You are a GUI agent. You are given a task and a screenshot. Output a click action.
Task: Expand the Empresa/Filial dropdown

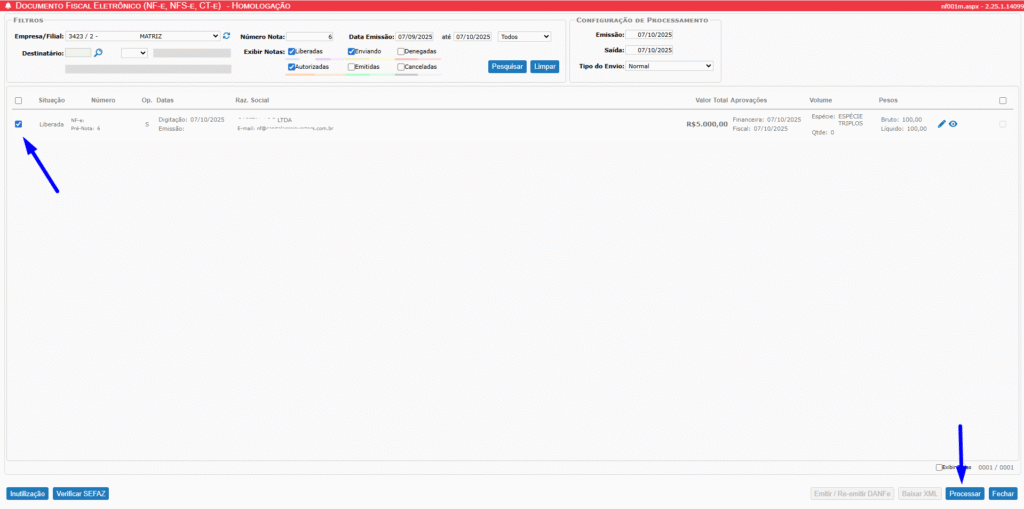(x=143, y=36)
